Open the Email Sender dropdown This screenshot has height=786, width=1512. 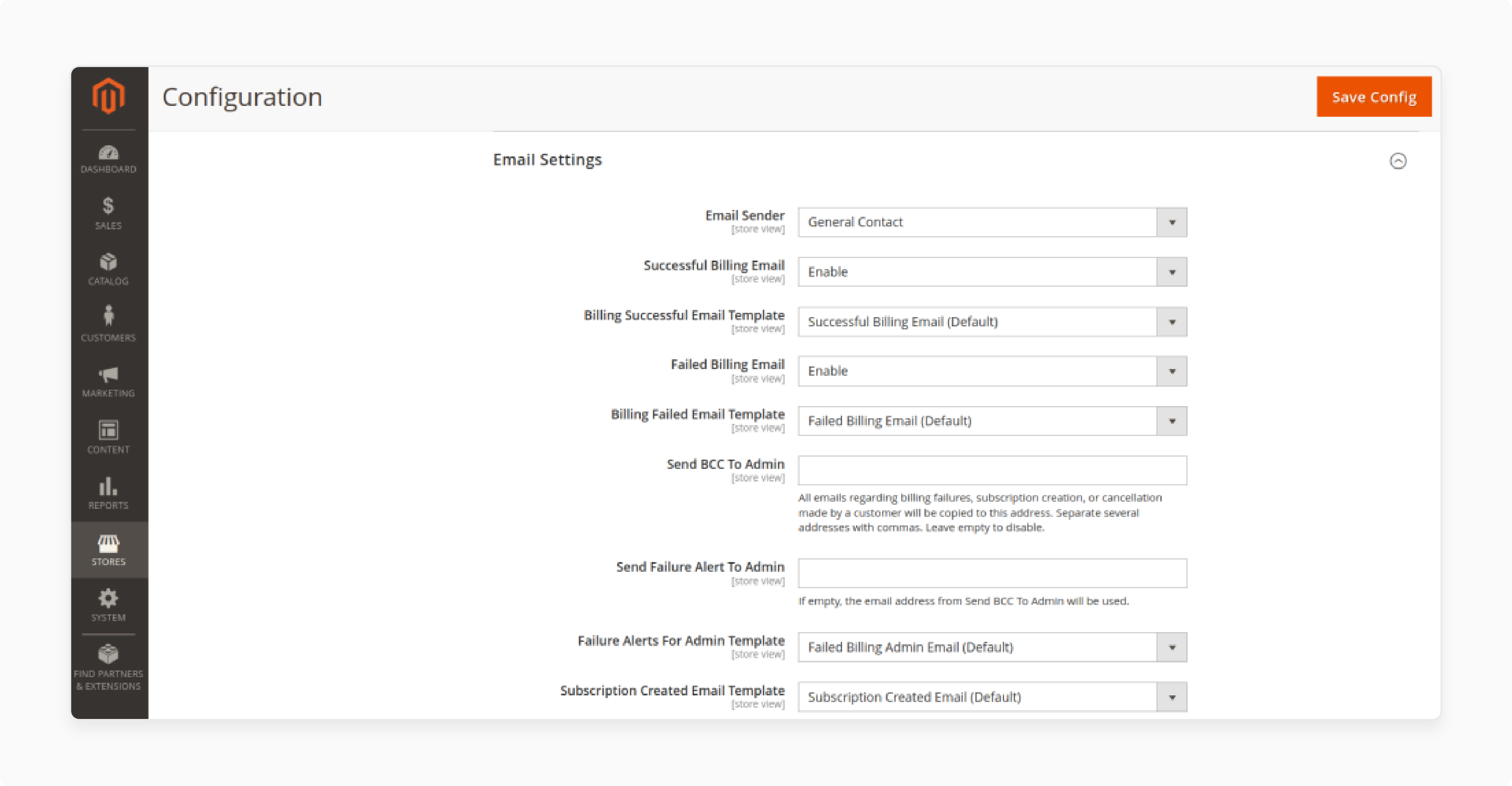(993, 222)
